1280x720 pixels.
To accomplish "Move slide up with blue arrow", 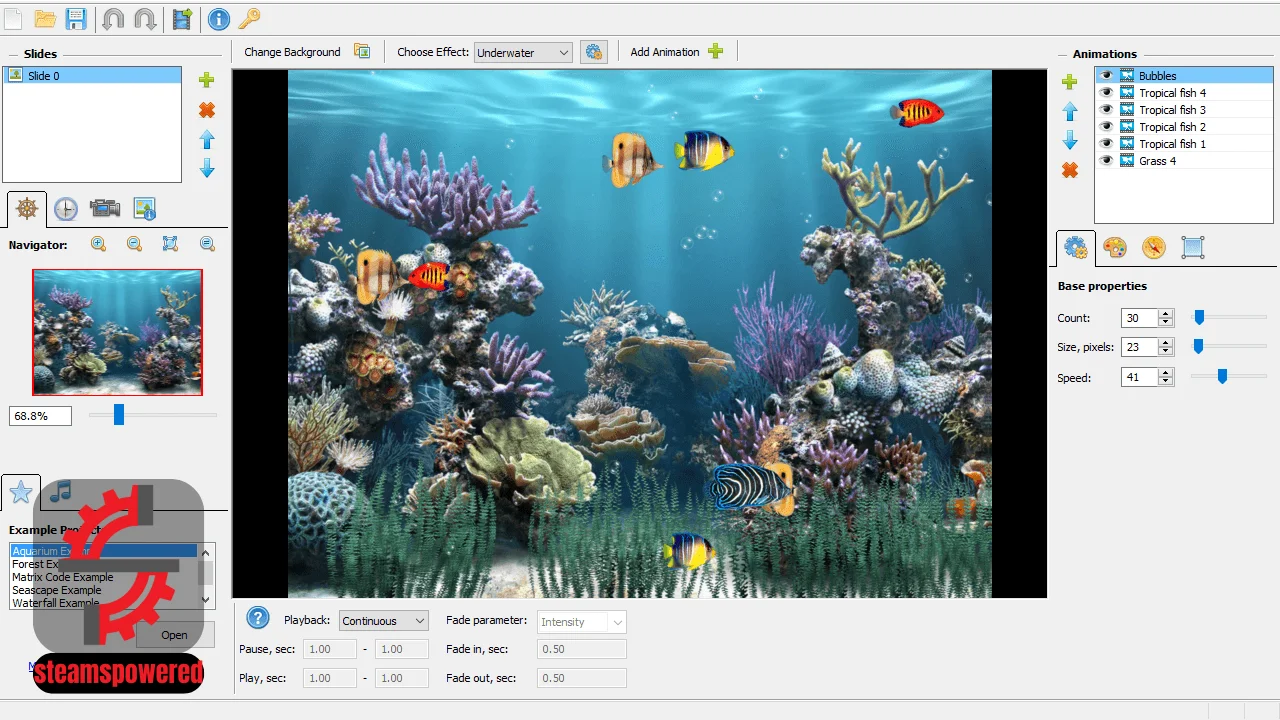I will pyautogui.click(x=207, y=139).
